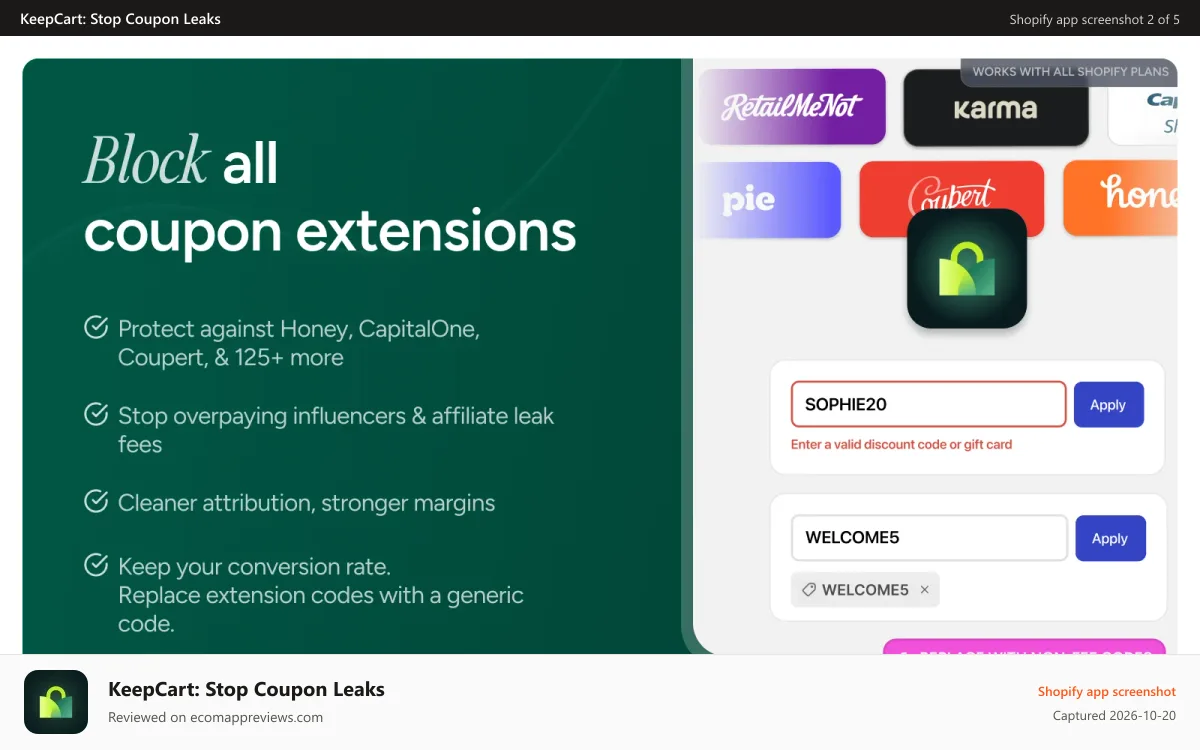
Task: Click 'Reviewed on ecomappreviews.com' text
Action: click(215, 717)
